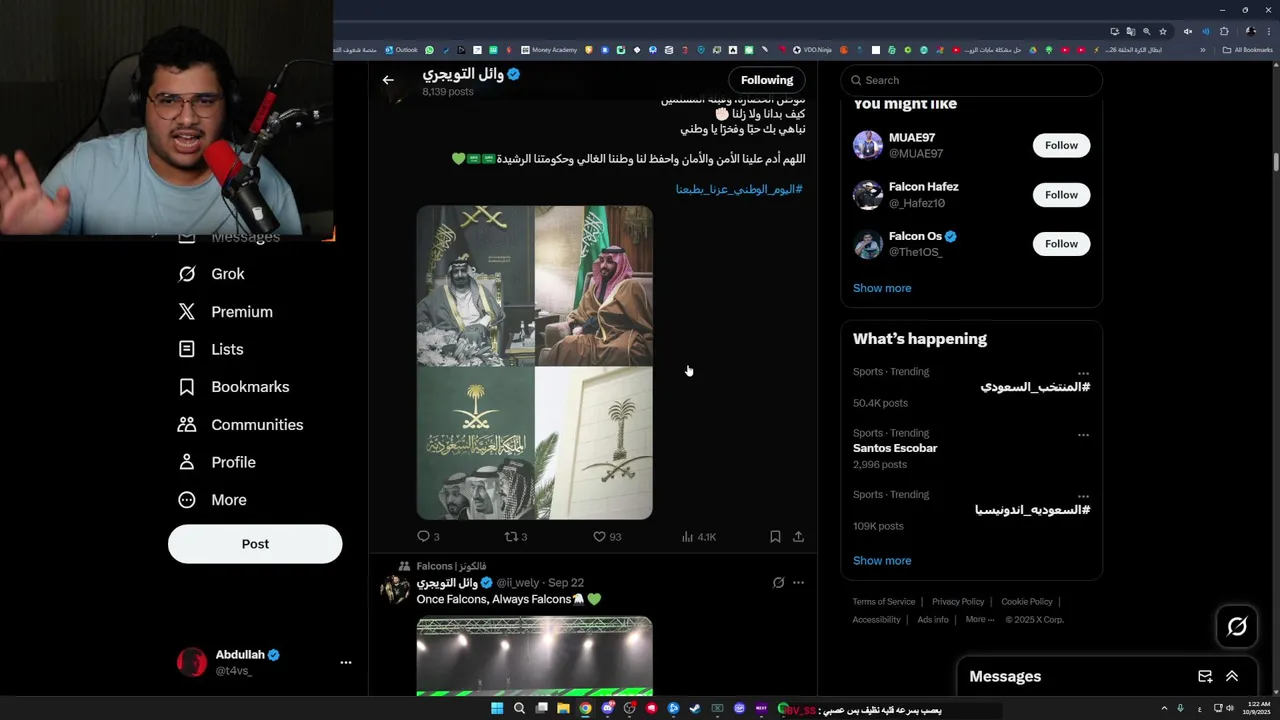Open Abdullah account options menu
The width and height of the screenshot is (1280, 720).
pyautogui.click(x=346, y=662)
